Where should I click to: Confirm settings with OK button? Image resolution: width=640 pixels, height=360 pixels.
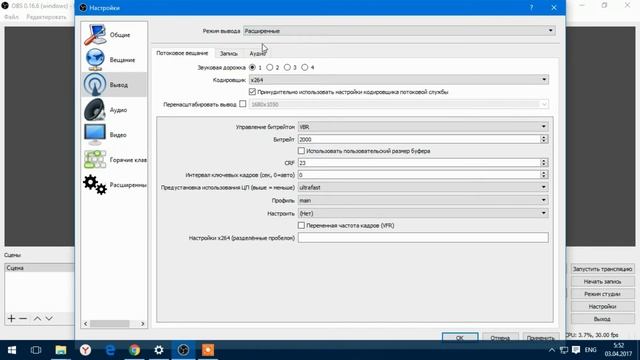tap(460, 338)
